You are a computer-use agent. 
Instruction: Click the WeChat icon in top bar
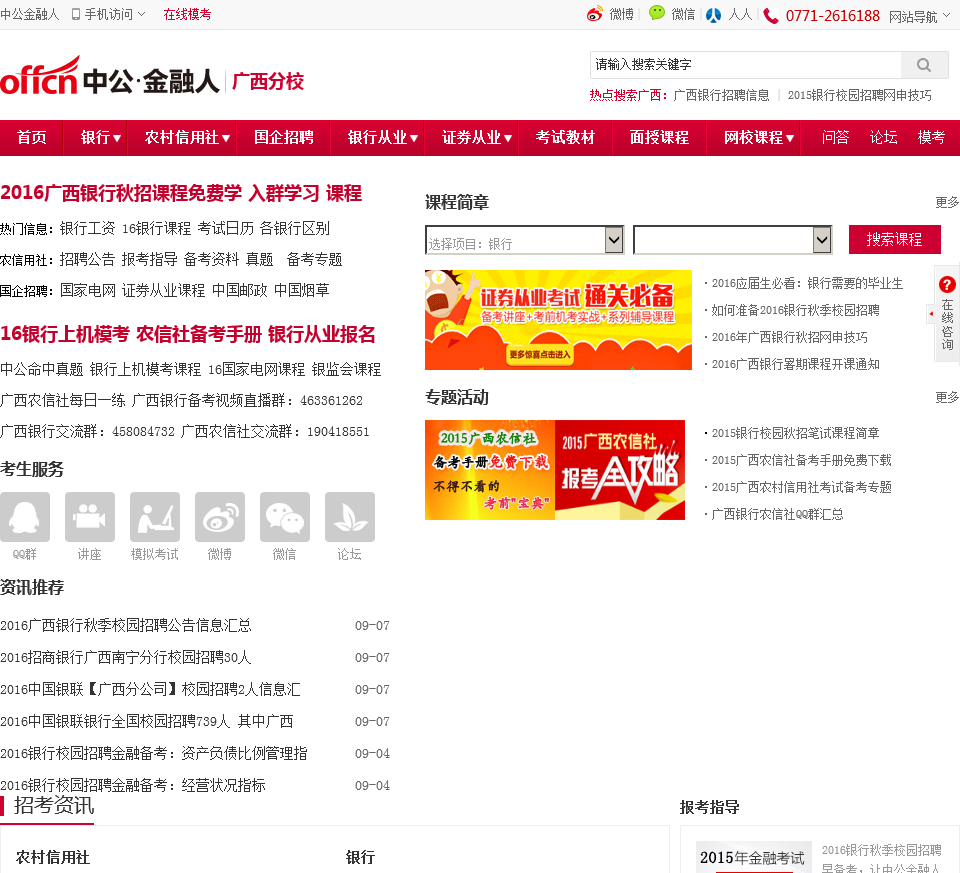657,13
